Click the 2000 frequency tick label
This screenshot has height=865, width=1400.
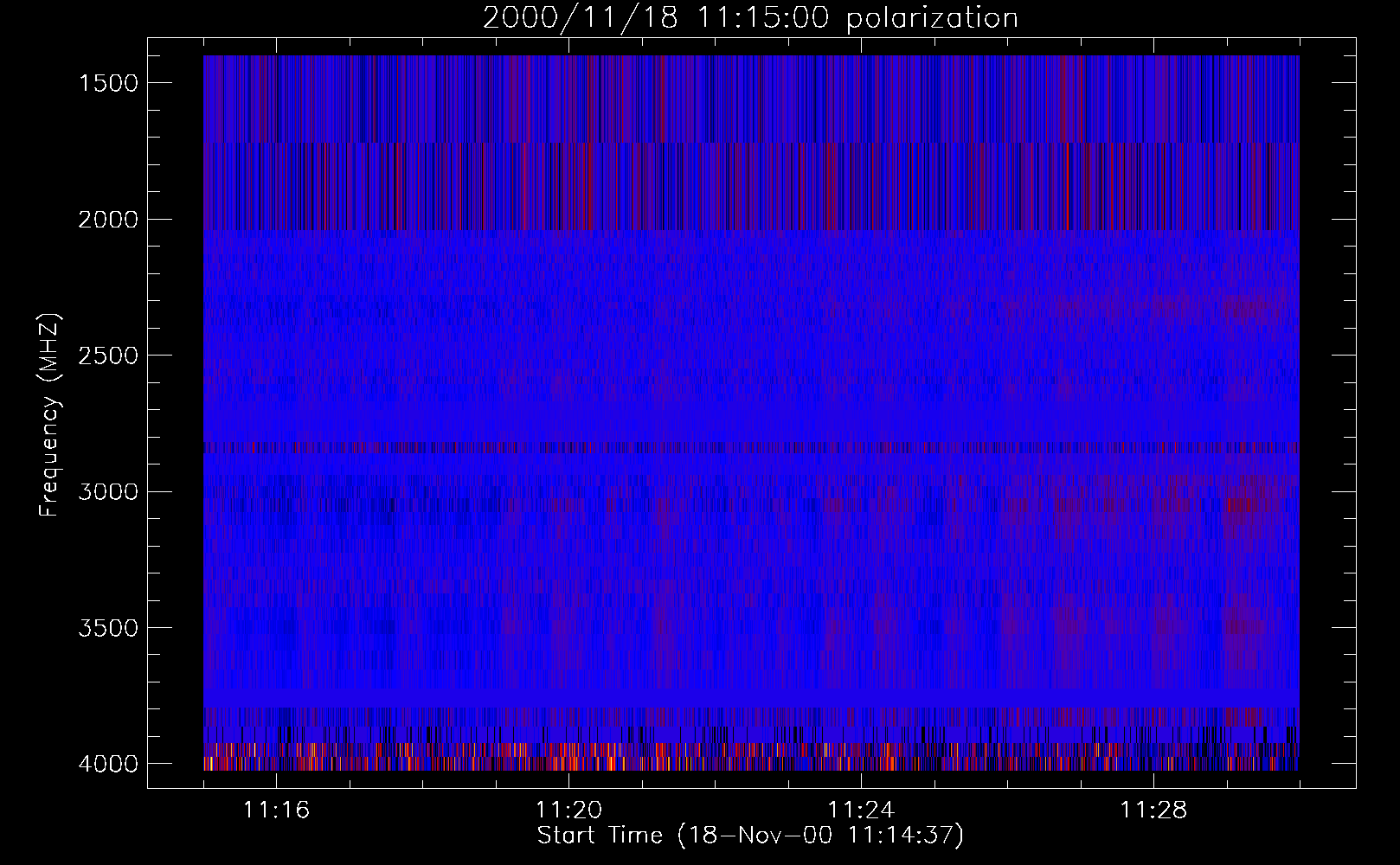108,220
